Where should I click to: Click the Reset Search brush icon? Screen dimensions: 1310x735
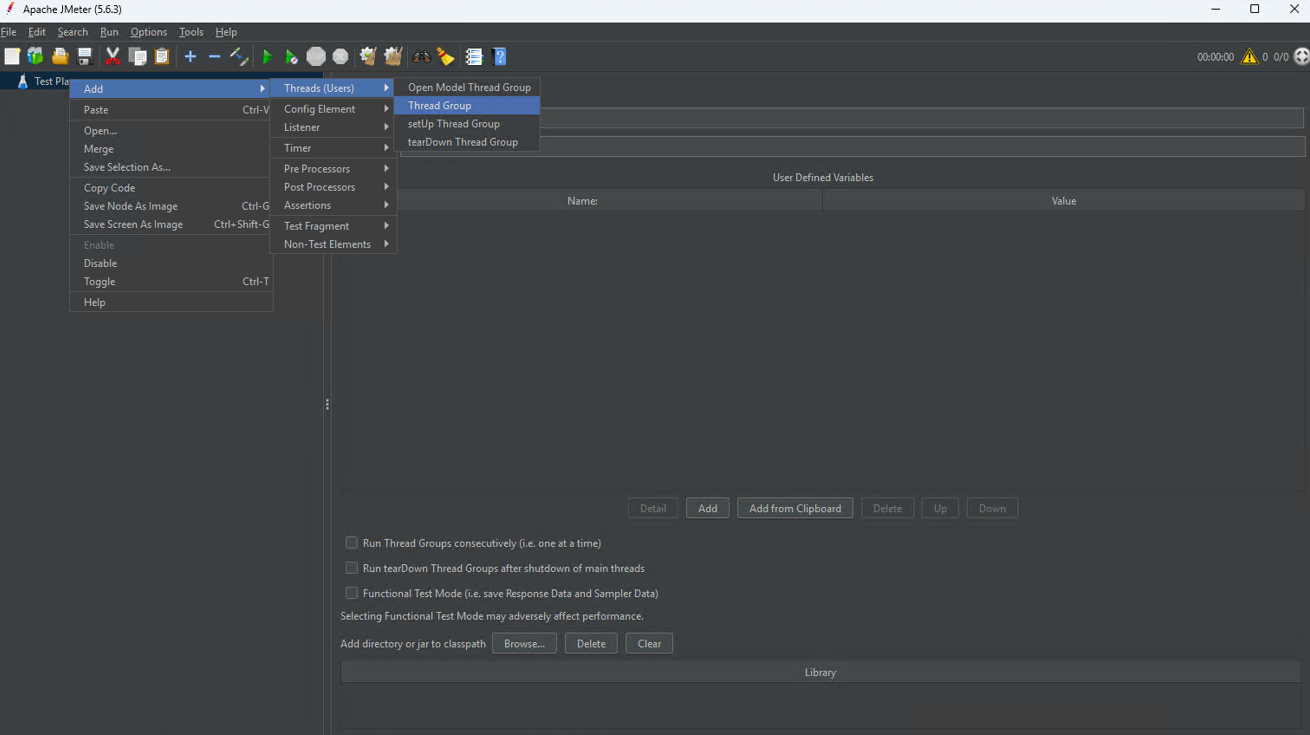click(x=446, y=57)
